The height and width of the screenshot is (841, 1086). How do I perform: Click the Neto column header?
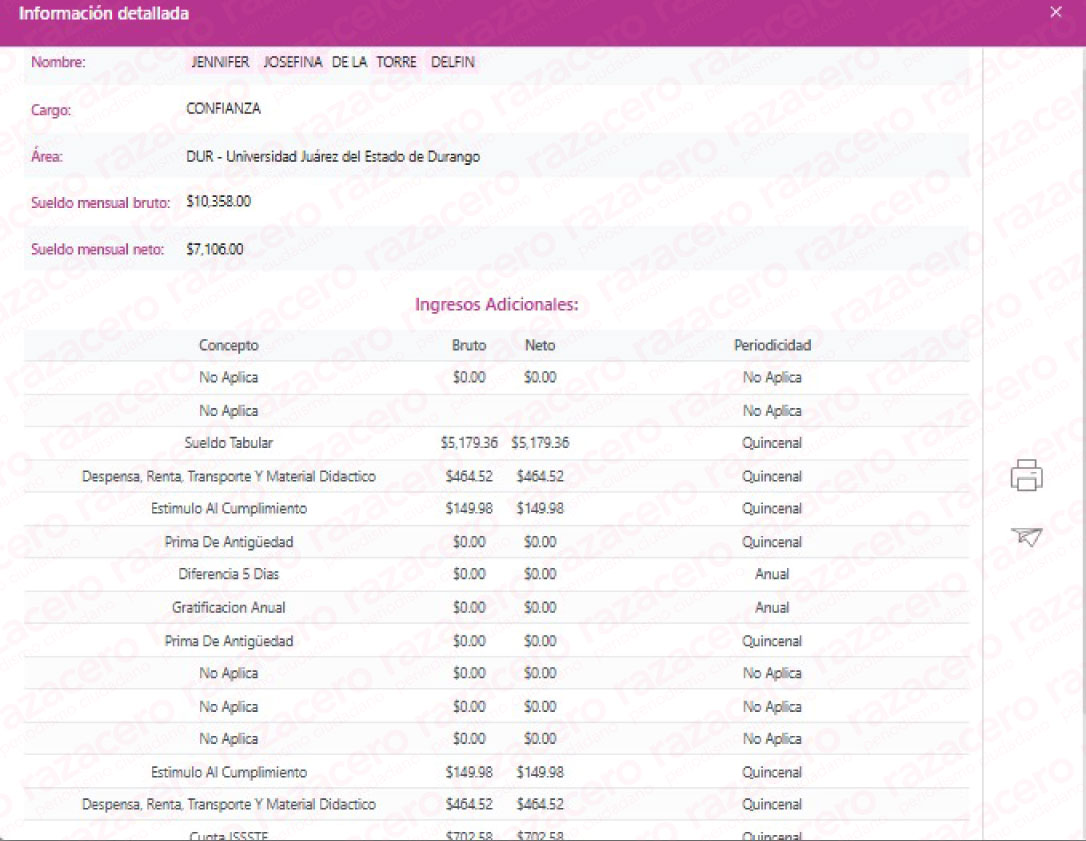[x=540, y=345]
